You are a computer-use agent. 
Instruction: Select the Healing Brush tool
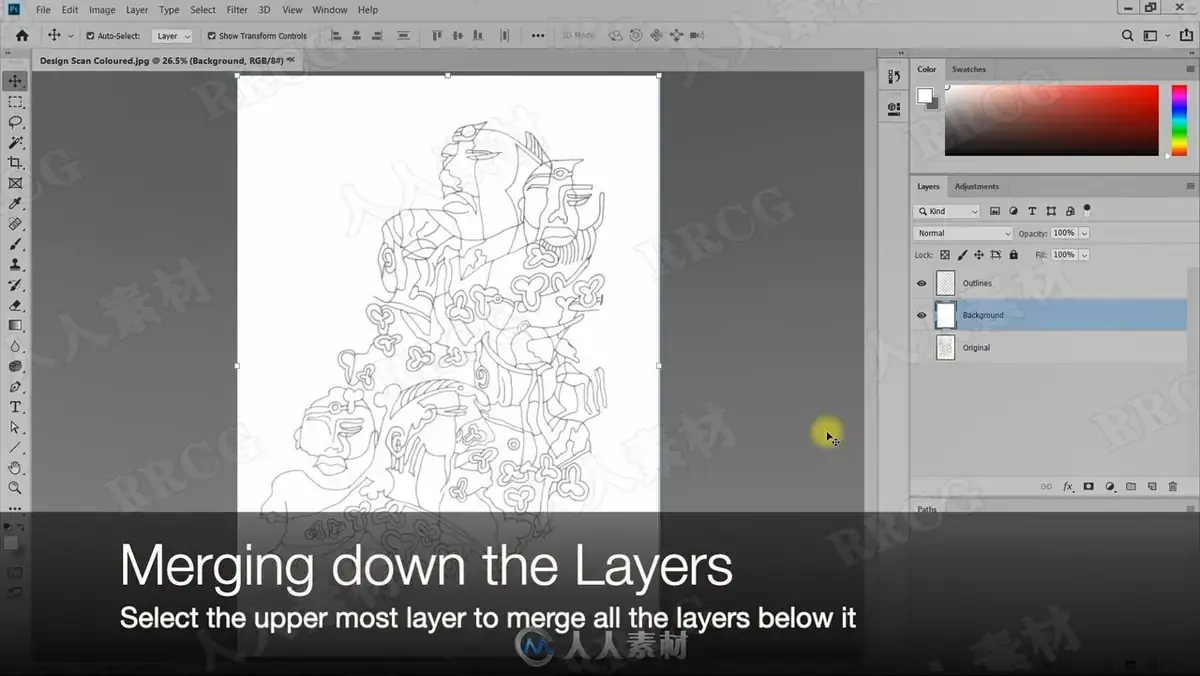tap(15, 224)
